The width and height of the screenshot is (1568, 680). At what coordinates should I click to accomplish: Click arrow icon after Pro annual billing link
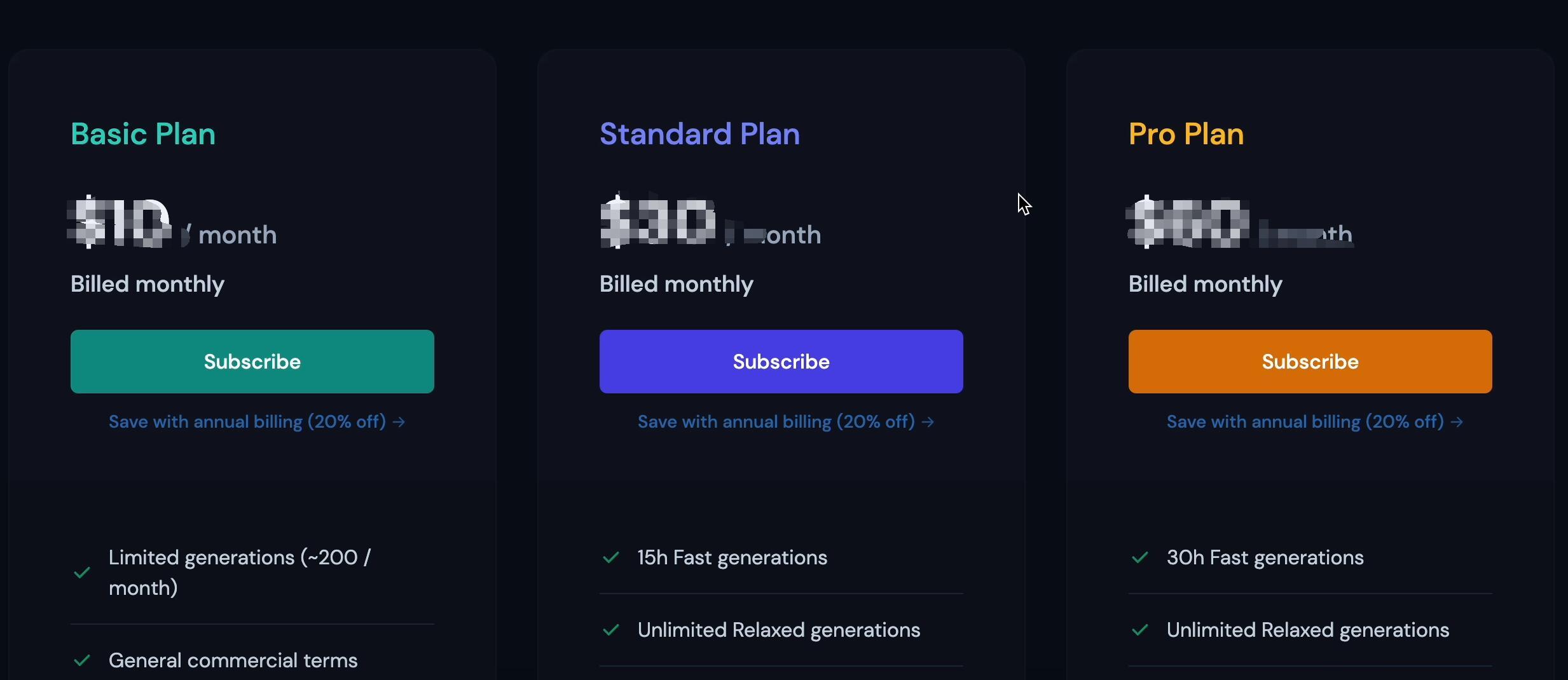click(1457, 422)
